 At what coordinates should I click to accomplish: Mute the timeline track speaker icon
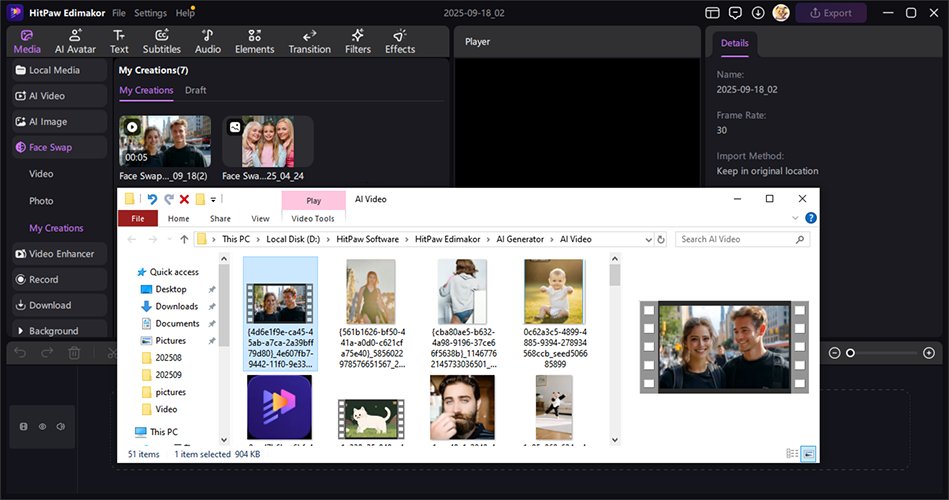tap(60, 427)
